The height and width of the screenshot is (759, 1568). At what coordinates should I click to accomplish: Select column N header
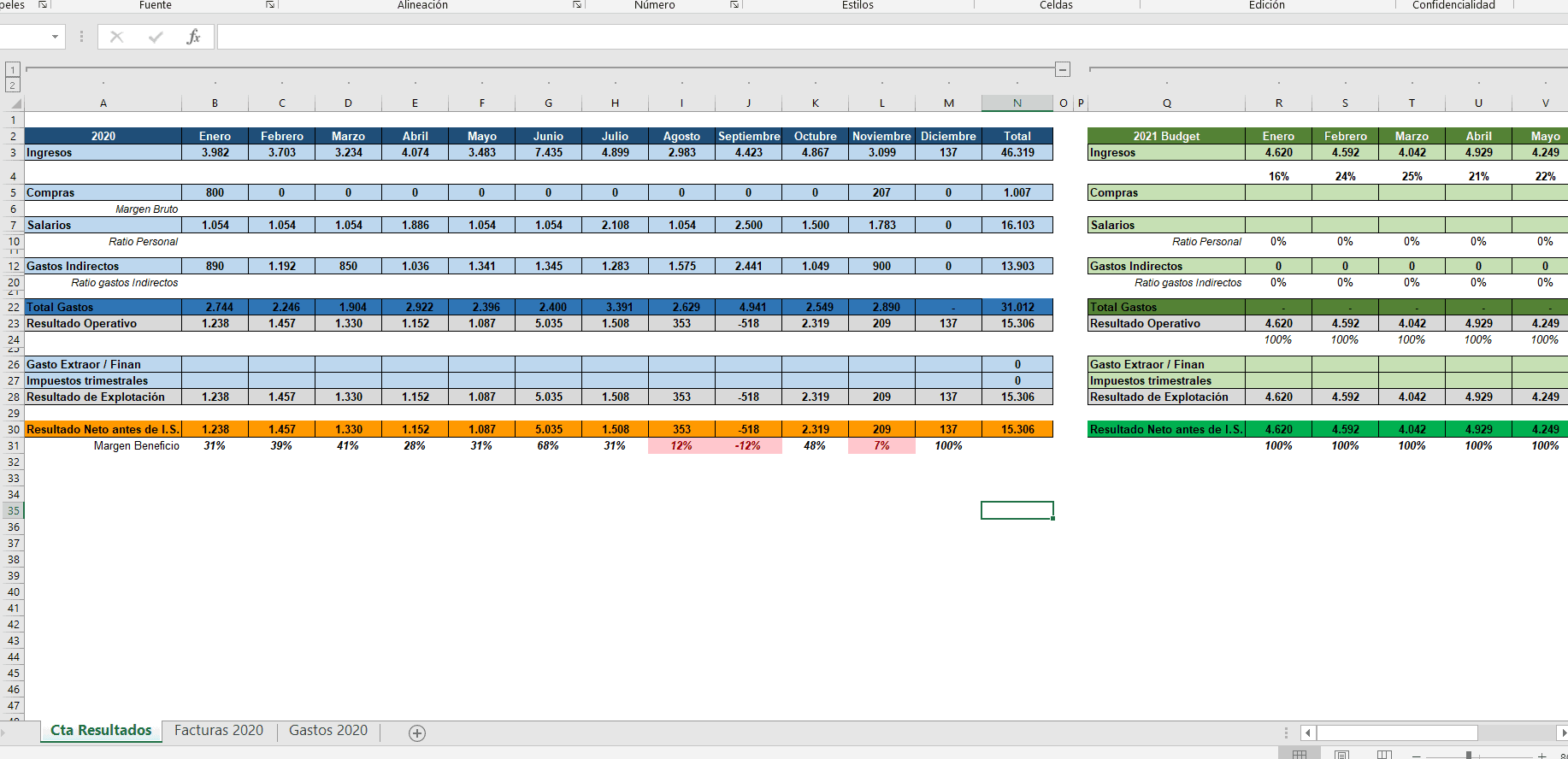(x=1017, y=103)
